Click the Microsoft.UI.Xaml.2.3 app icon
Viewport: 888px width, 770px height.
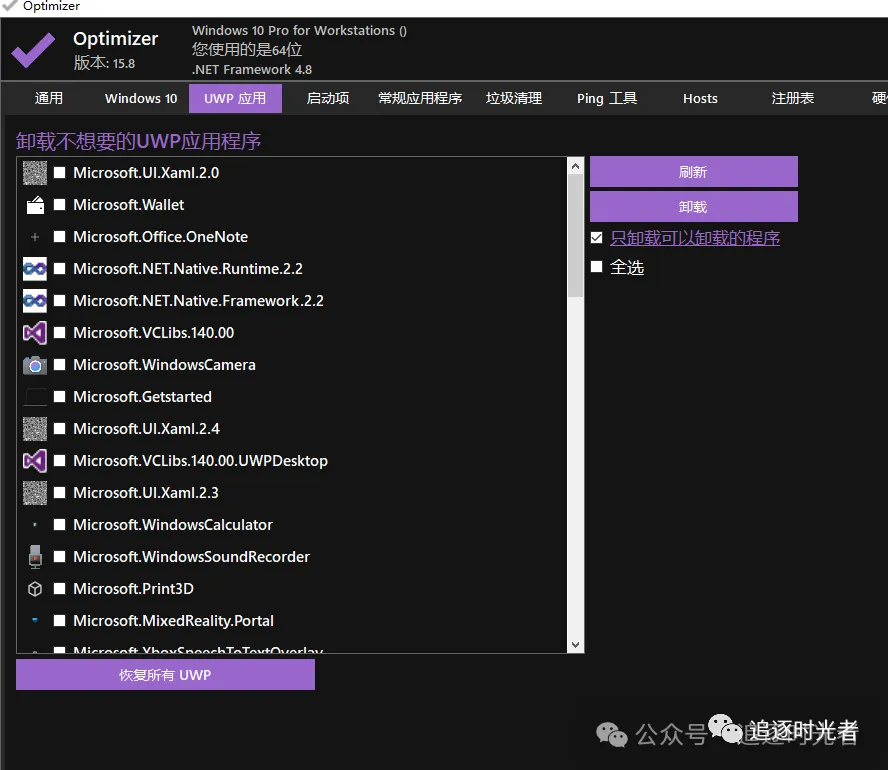35,493
